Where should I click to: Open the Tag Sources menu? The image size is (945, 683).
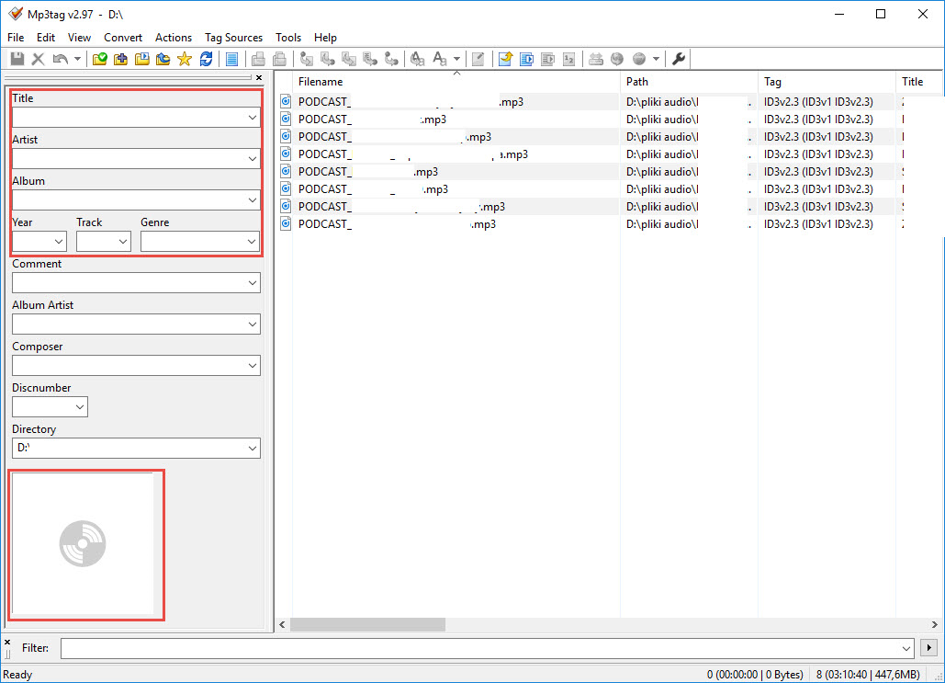233,37
